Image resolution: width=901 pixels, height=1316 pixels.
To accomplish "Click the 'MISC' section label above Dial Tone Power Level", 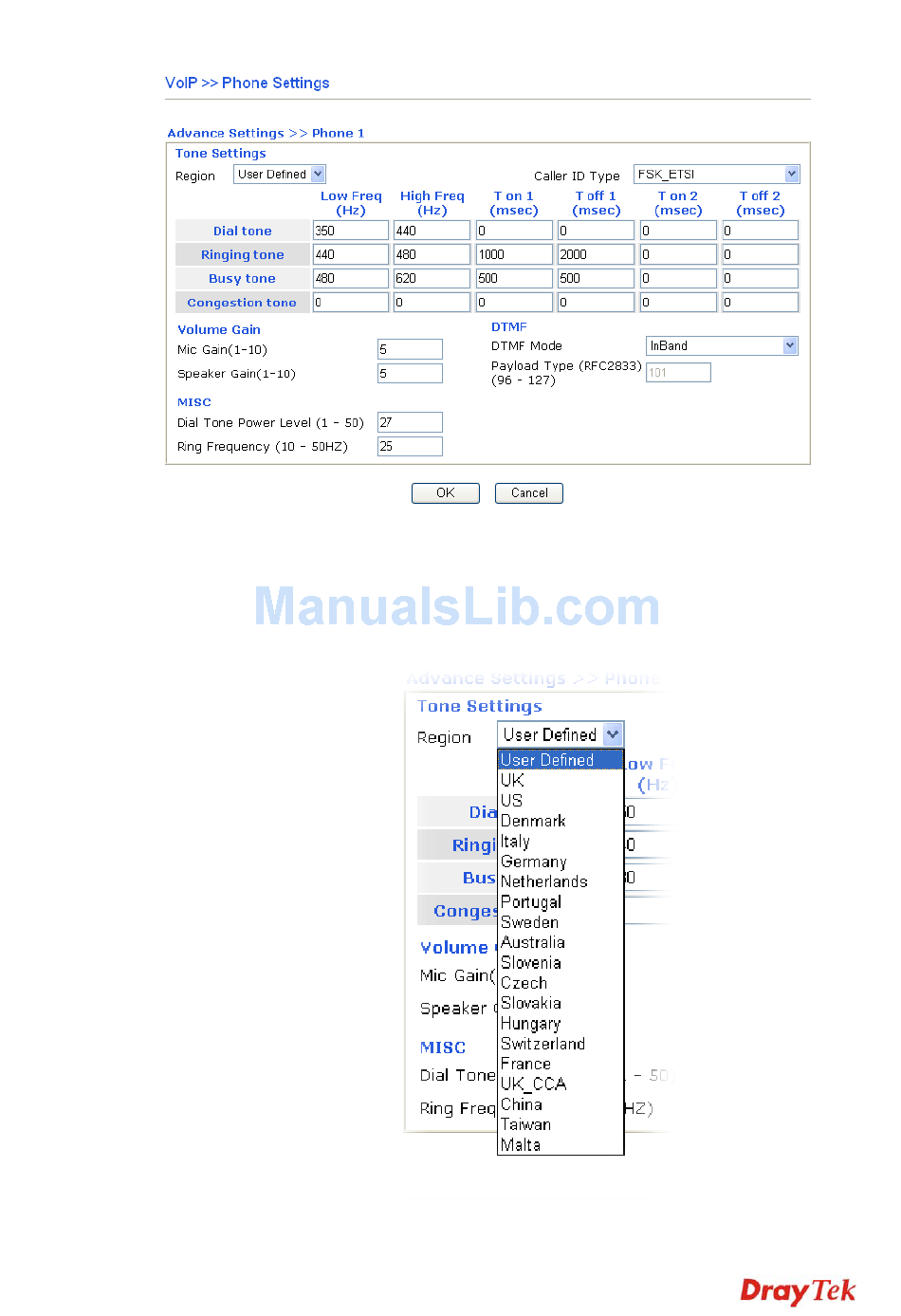I will click(194, 402).
